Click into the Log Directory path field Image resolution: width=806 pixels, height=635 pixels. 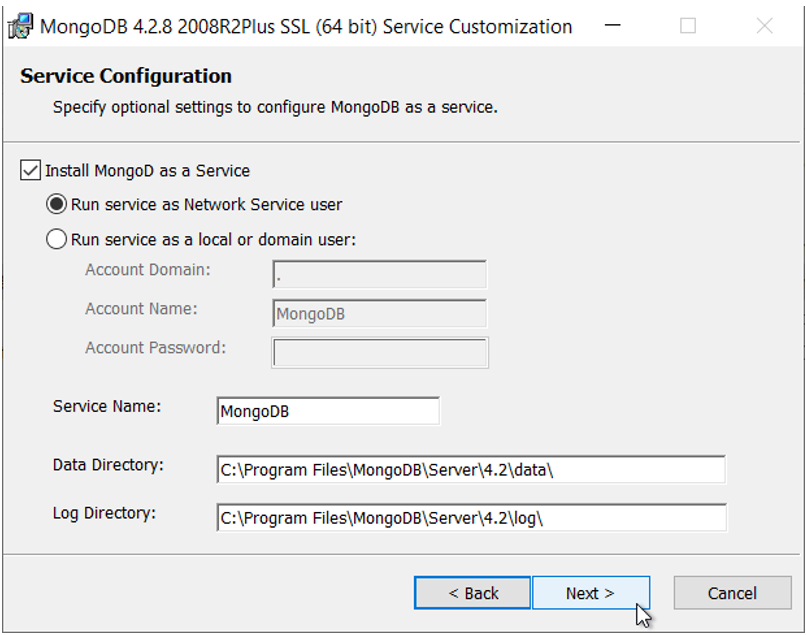pos(470,518)
